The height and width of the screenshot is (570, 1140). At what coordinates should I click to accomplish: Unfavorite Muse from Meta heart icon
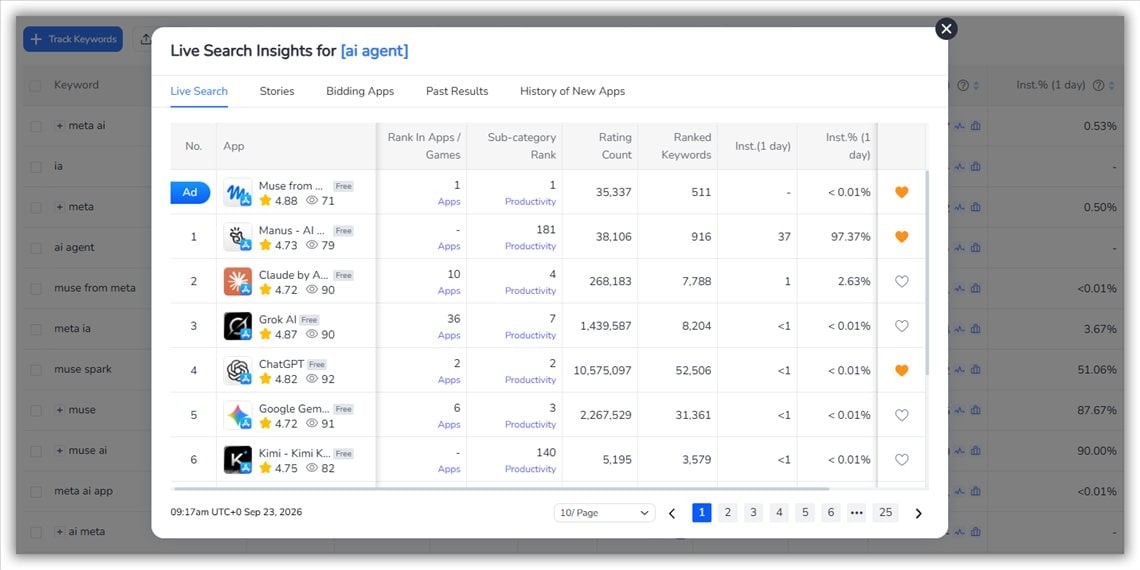[902, 193]
